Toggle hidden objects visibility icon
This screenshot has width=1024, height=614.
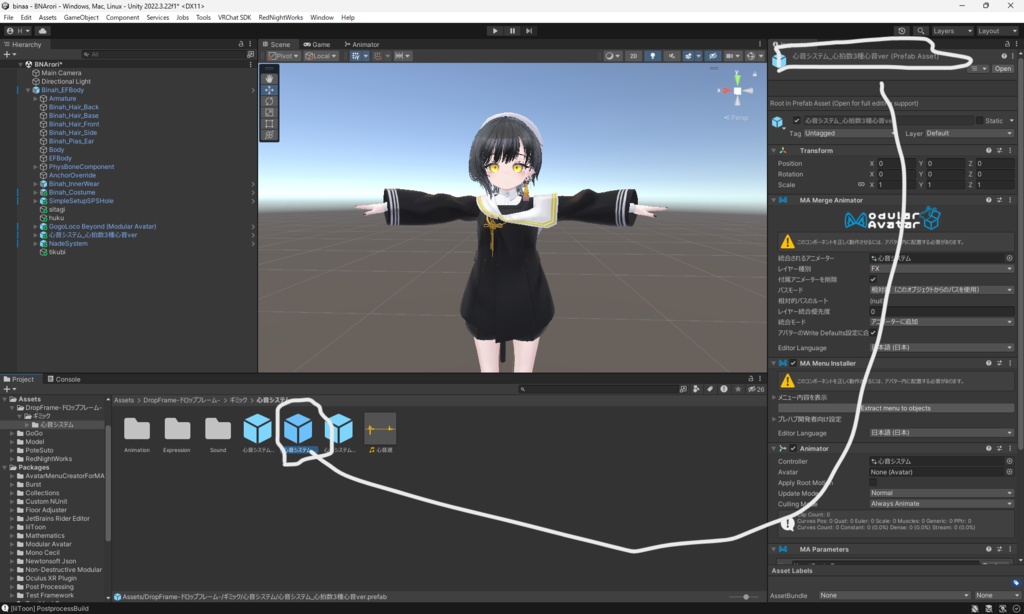pos(713,56)
